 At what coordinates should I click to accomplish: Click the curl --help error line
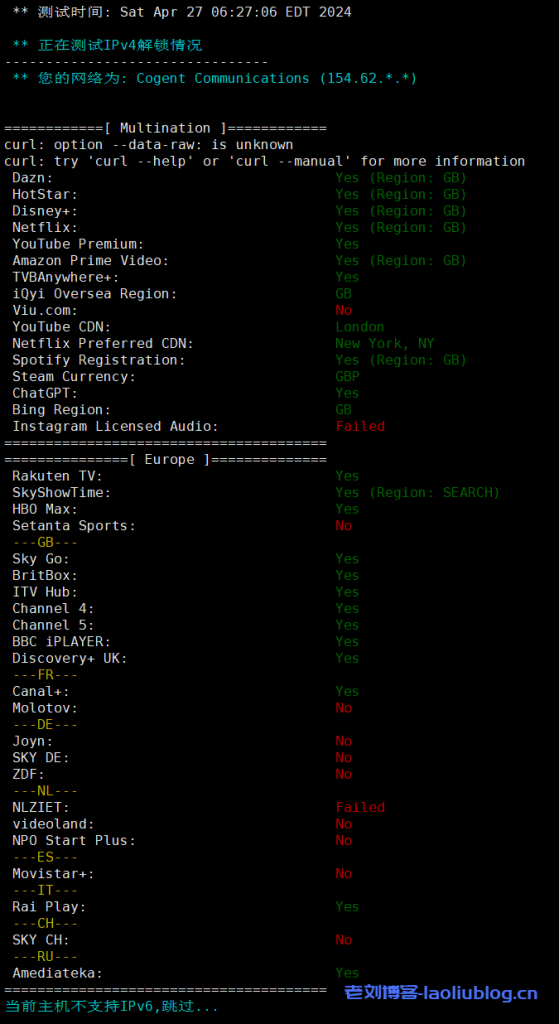[264, 161]
